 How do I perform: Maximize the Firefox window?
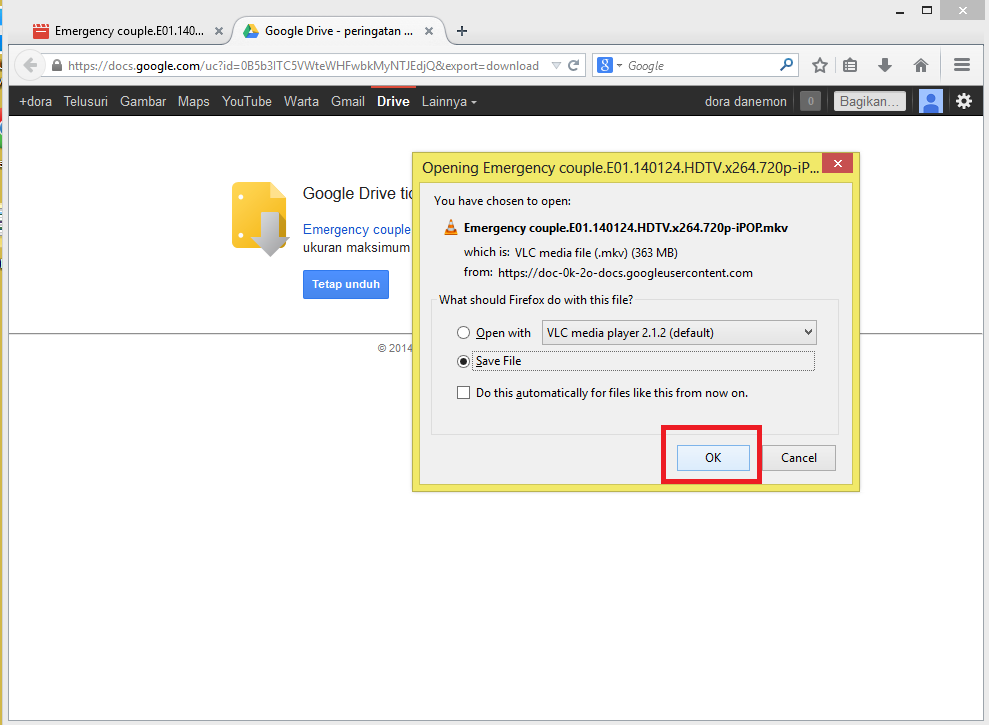coord(927,11)
